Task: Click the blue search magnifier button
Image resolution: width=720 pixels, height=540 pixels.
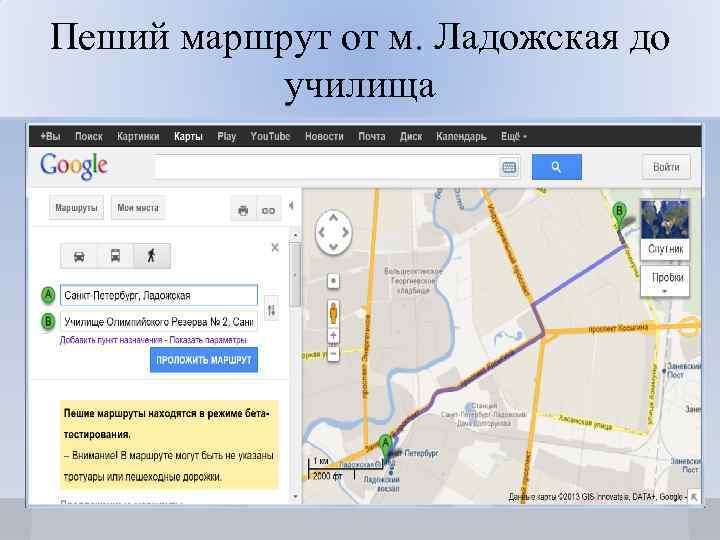Action: pos(557,167)
